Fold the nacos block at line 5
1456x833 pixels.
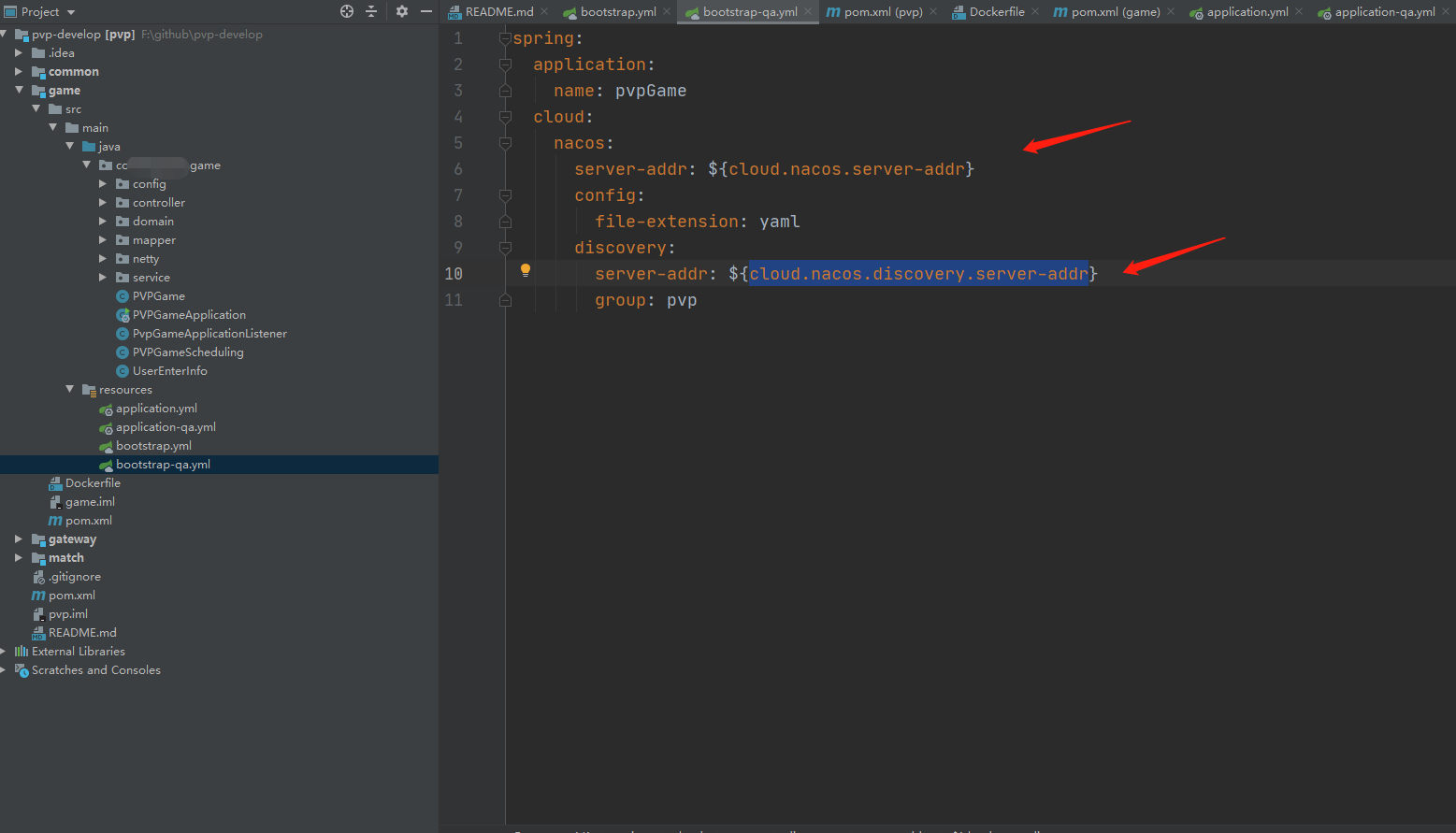tap(505, 143)
